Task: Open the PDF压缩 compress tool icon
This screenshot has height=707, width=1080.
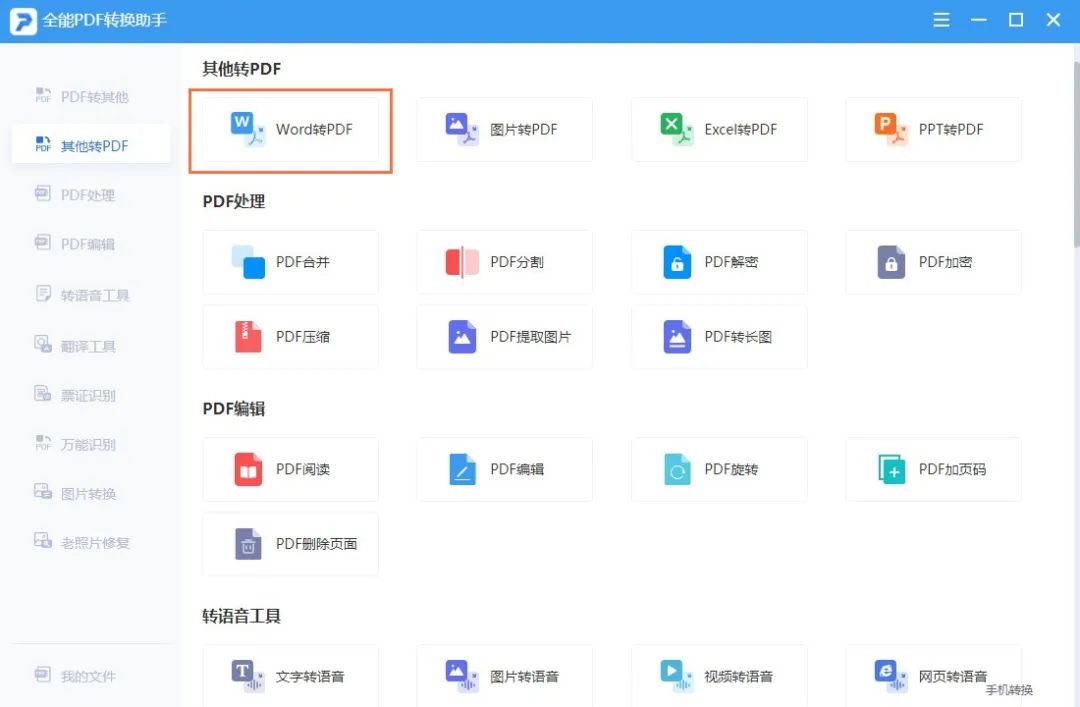Action: click(x=248, y=336)
